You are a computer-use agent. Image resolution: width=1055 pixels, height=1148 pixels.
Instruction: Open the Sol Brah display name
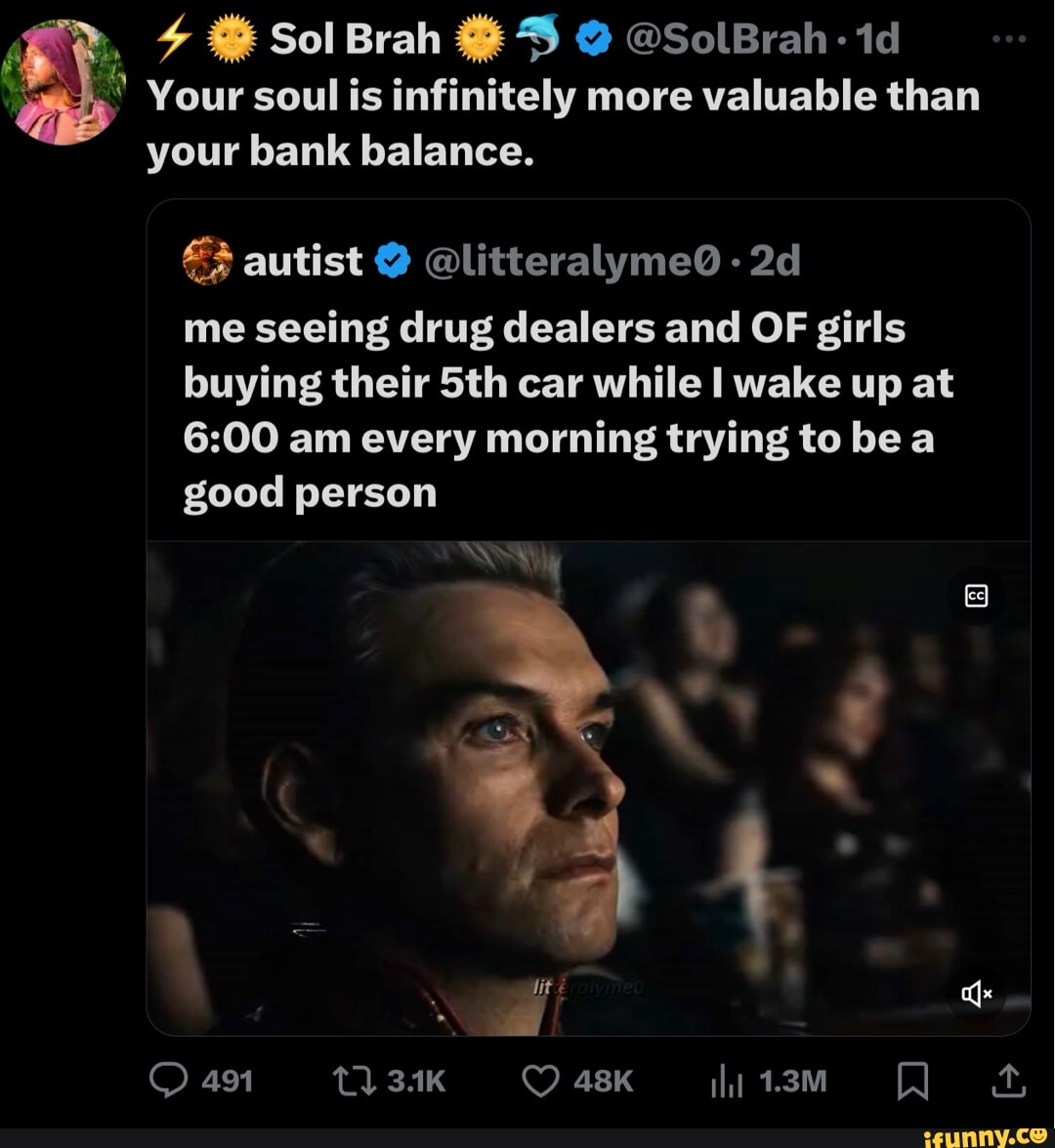tap(355, 40)
